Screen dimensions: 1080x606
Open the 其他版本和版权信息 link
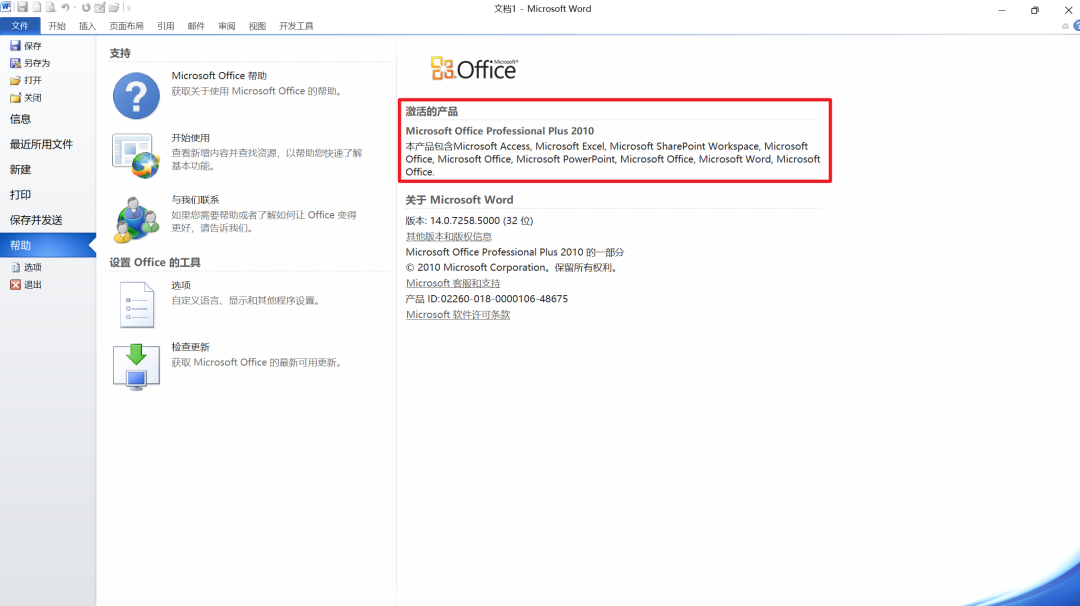click(448, 236)
